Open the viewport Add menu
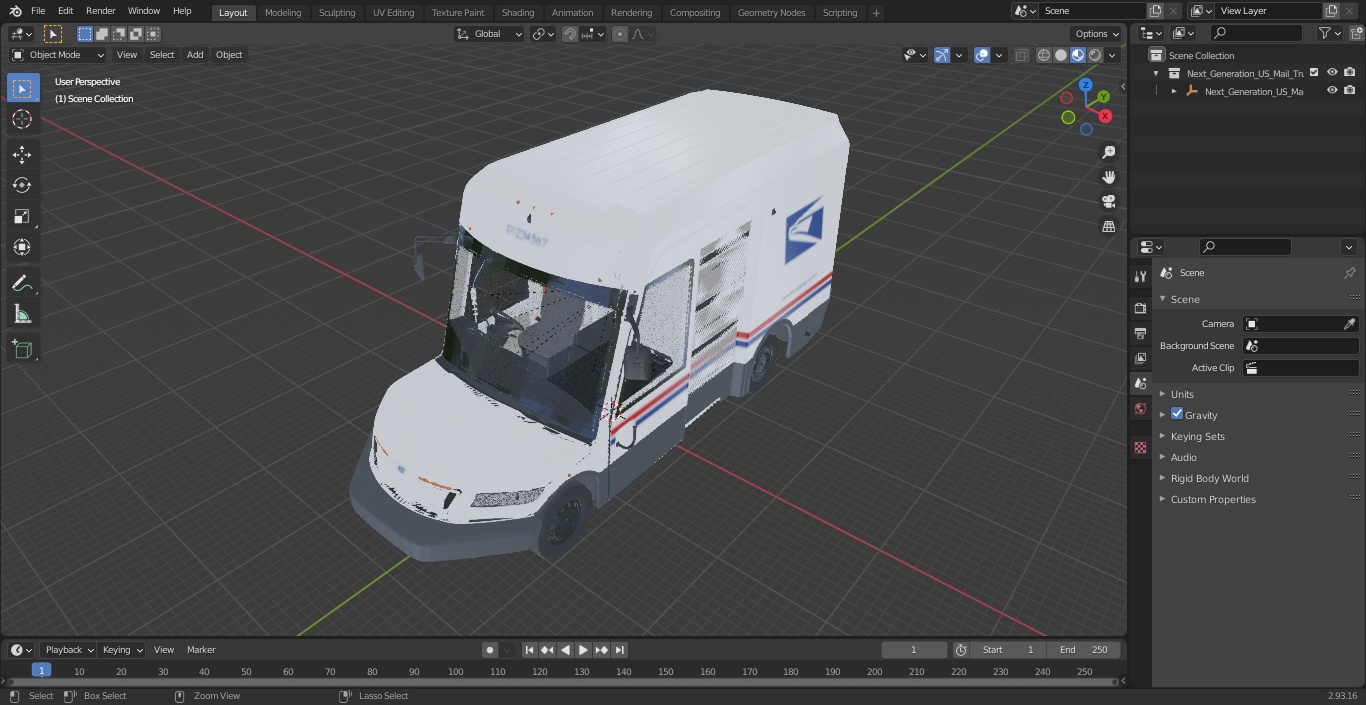 195,55
